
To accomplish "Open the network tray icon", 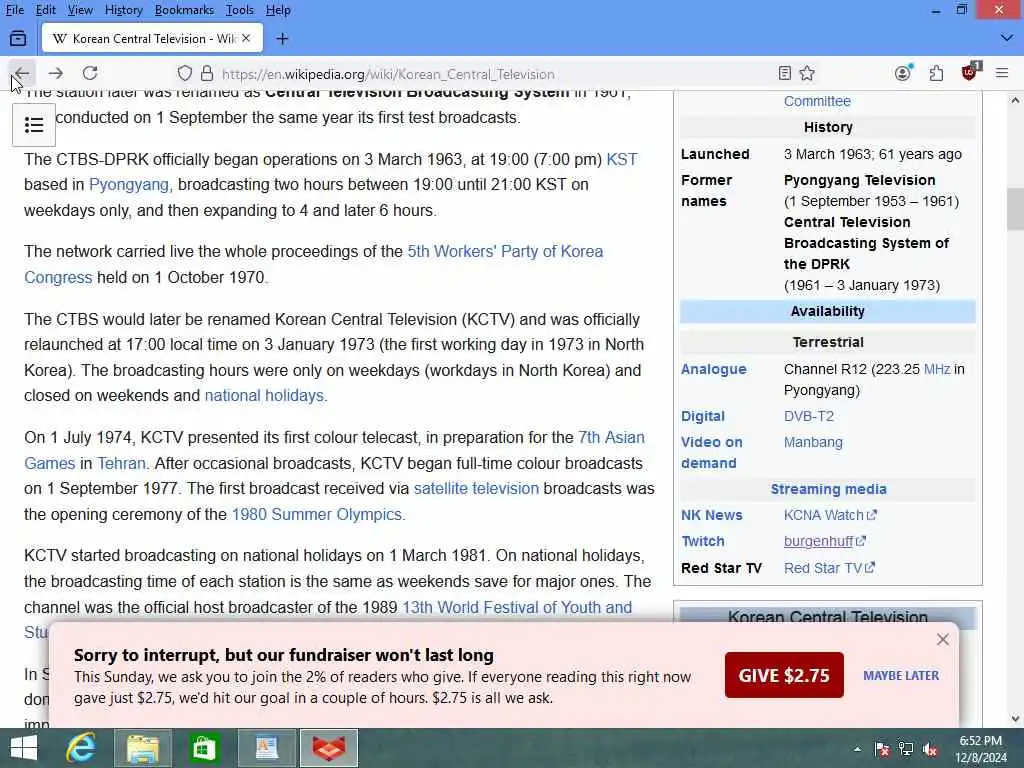I will pyautogui.click(x=906, y=749).
